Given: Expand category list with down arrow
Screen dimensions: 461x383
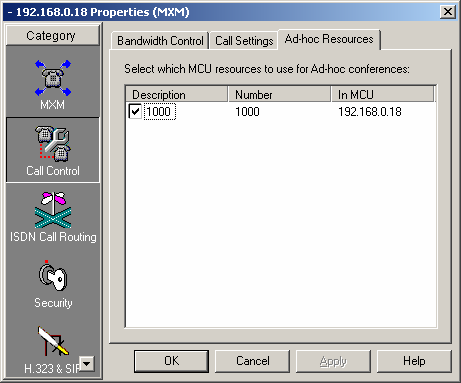Looking at the screenshot, I should [87, 364].
